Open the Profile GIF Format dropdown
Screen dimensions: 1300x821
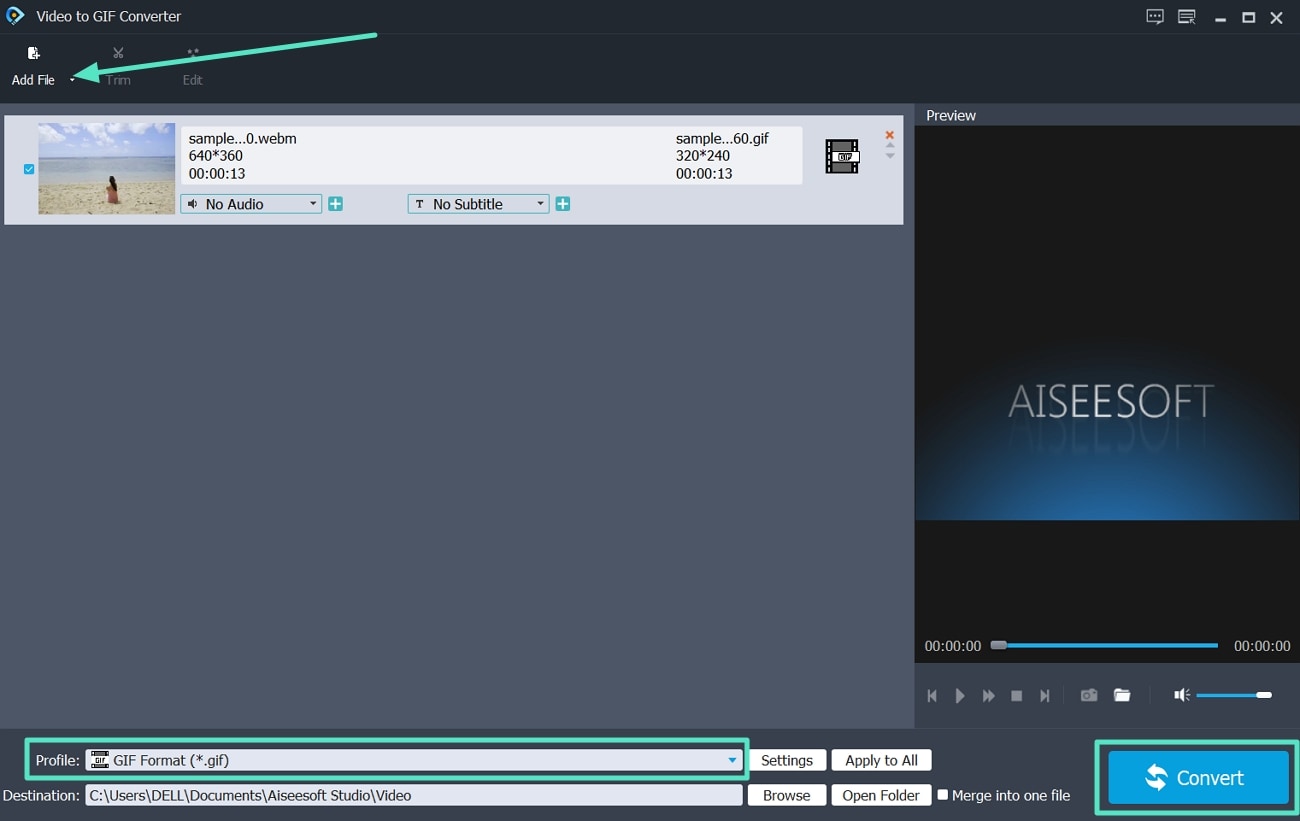(413, 760)
